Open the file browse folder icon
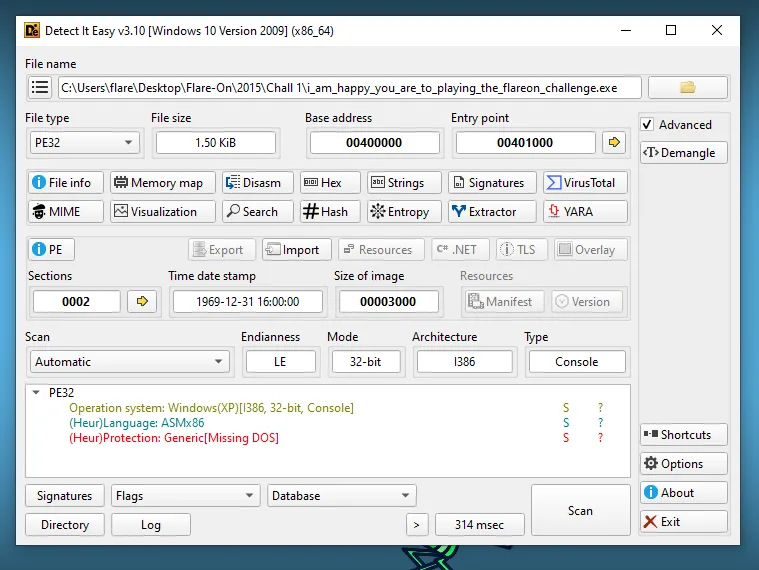 tap(687, 88)
